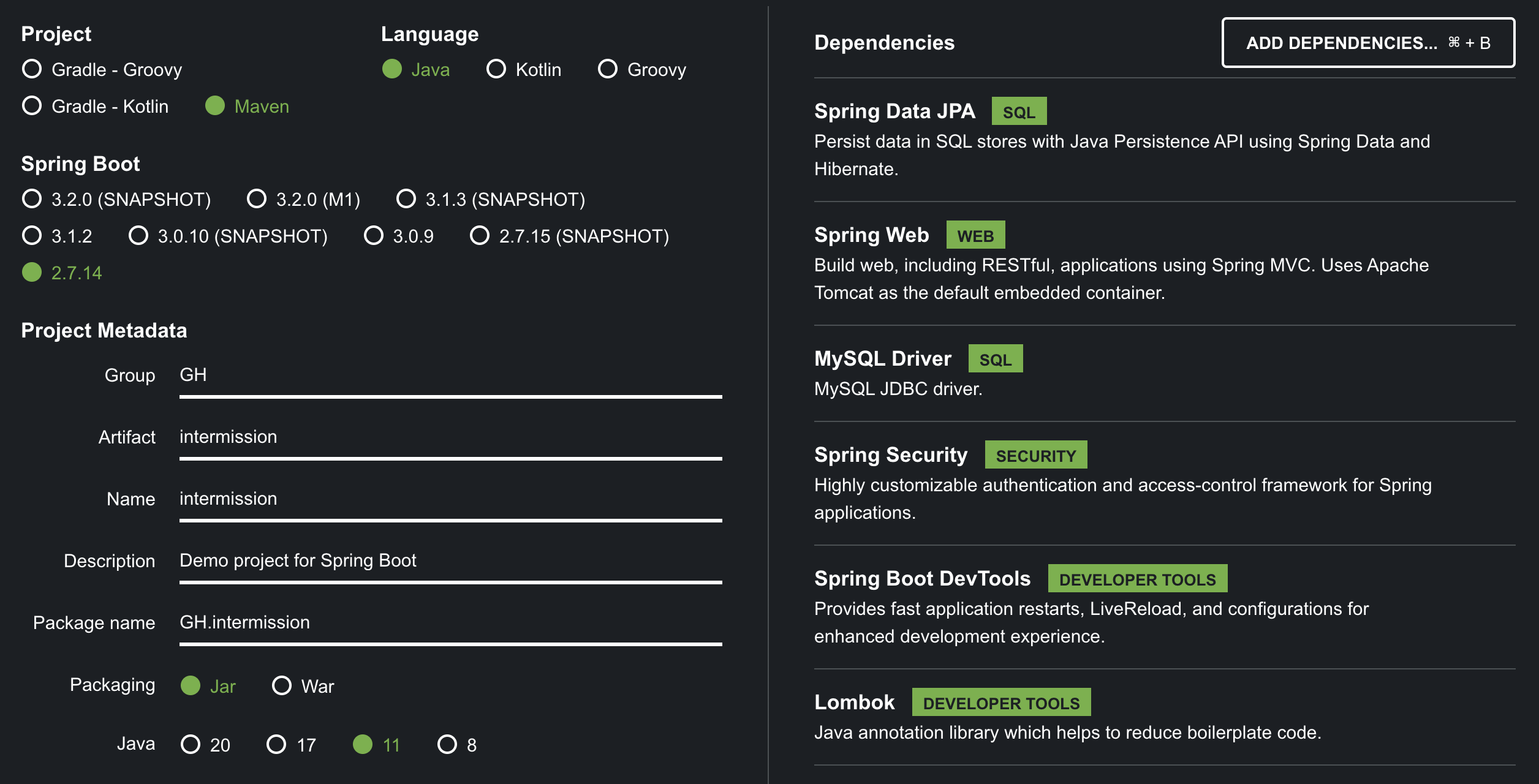The image size is (1539, 784).
Task: Select Spring Boot version 3.1.2
Action: click(x=32, y=236)
